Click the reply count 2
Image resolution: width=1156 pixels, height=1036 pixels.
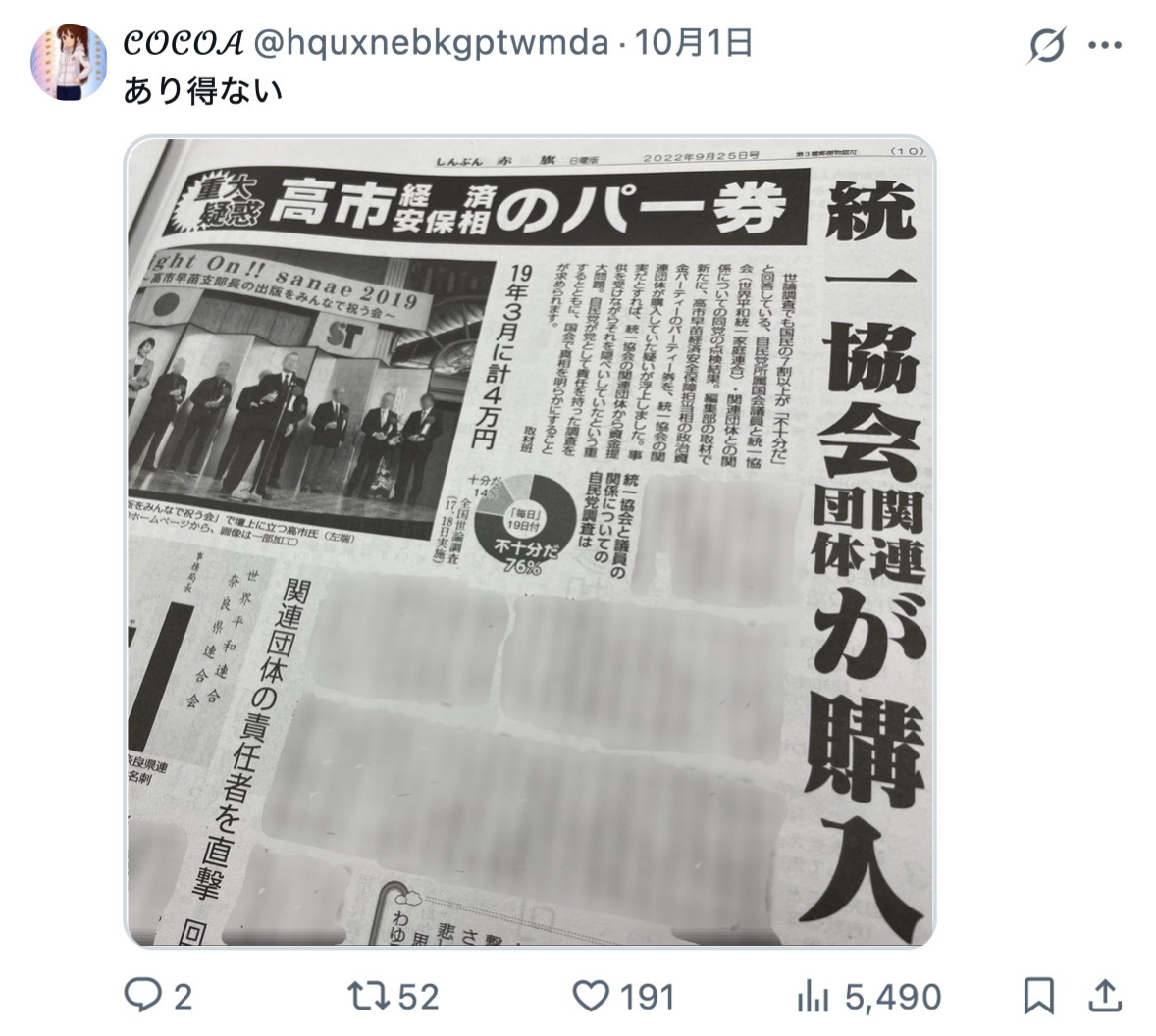tap(183, 997)
